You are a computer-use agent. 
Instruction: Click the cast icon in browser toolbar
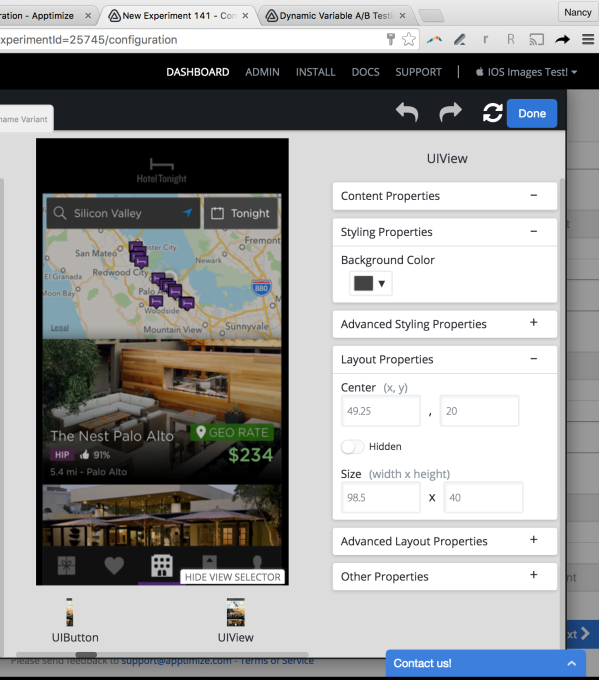coord(537,39)
